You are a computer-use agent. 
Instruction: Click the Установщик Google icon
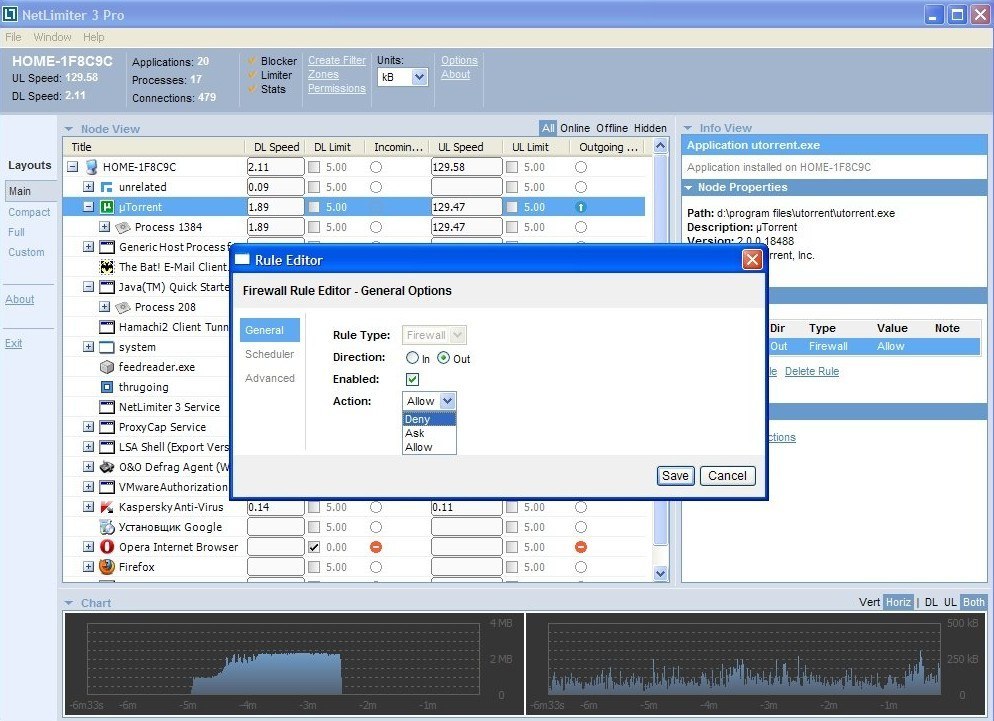click(x=107, y=527)
